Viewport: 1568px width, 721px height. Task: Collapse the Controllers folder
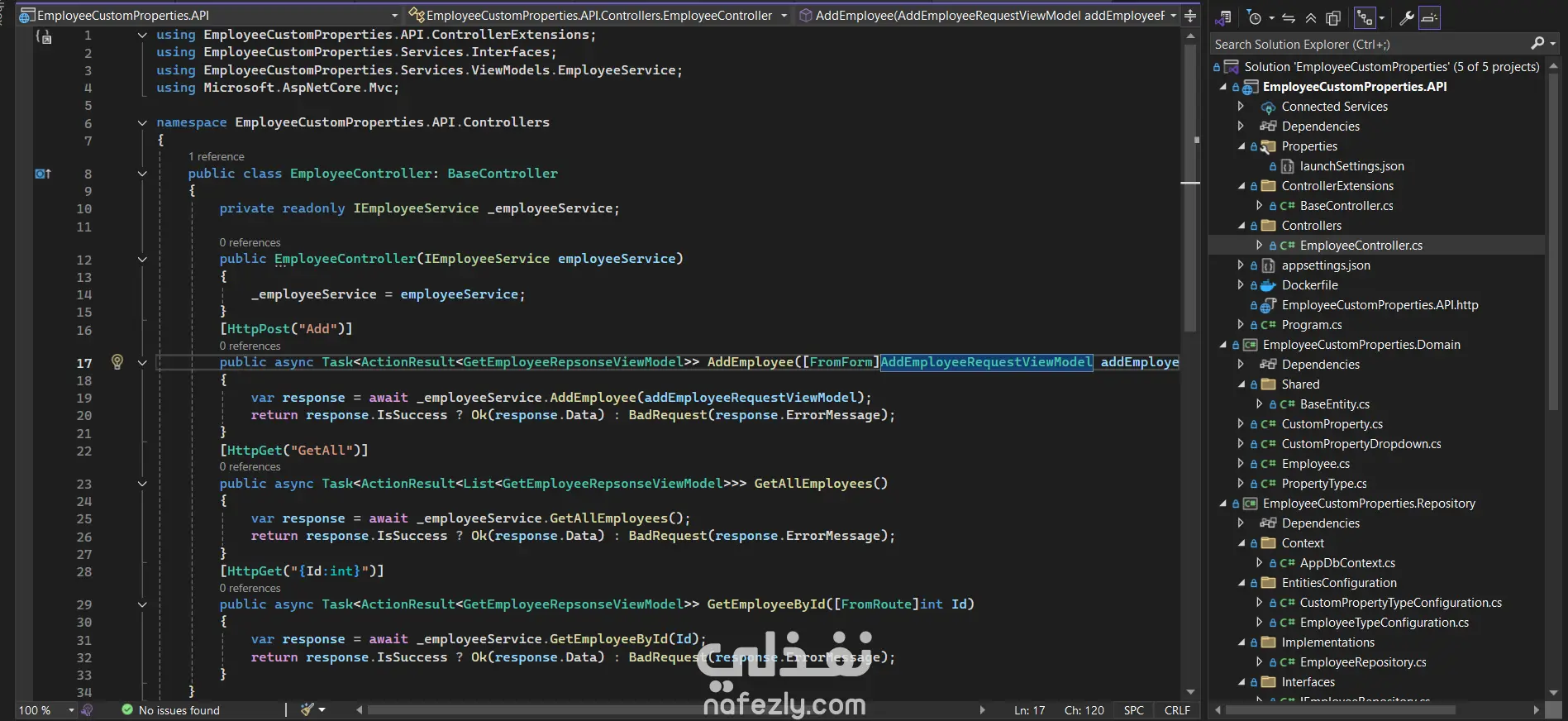1241,226
